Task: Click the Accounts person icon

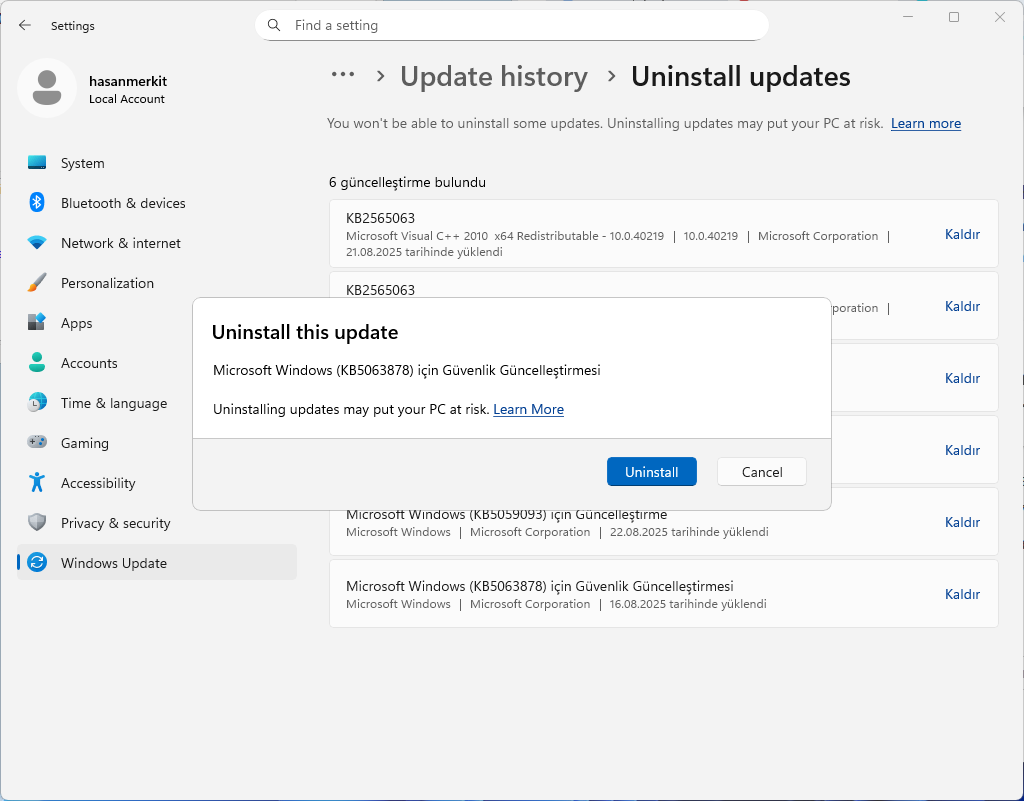Action: point(37,362)
